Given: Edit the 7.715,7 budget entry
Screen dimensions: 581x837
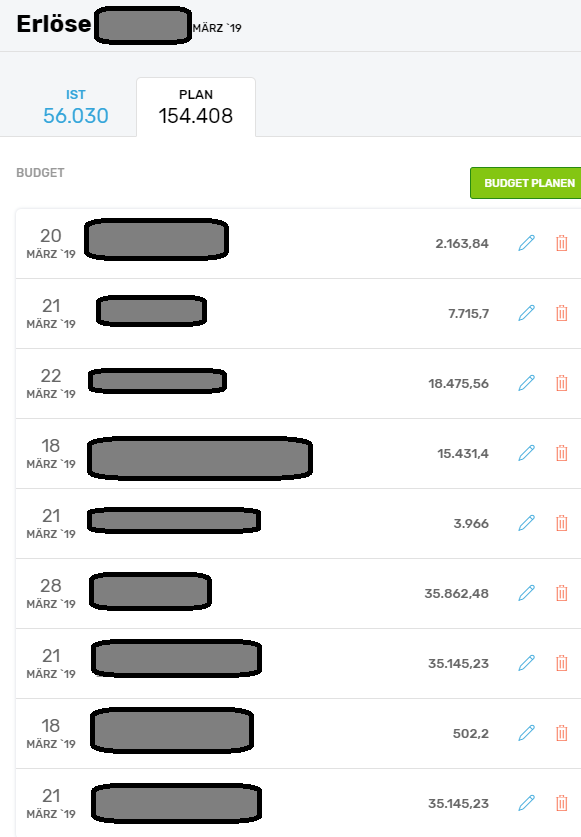Looking at the screenshot, I should coord(527,313).
